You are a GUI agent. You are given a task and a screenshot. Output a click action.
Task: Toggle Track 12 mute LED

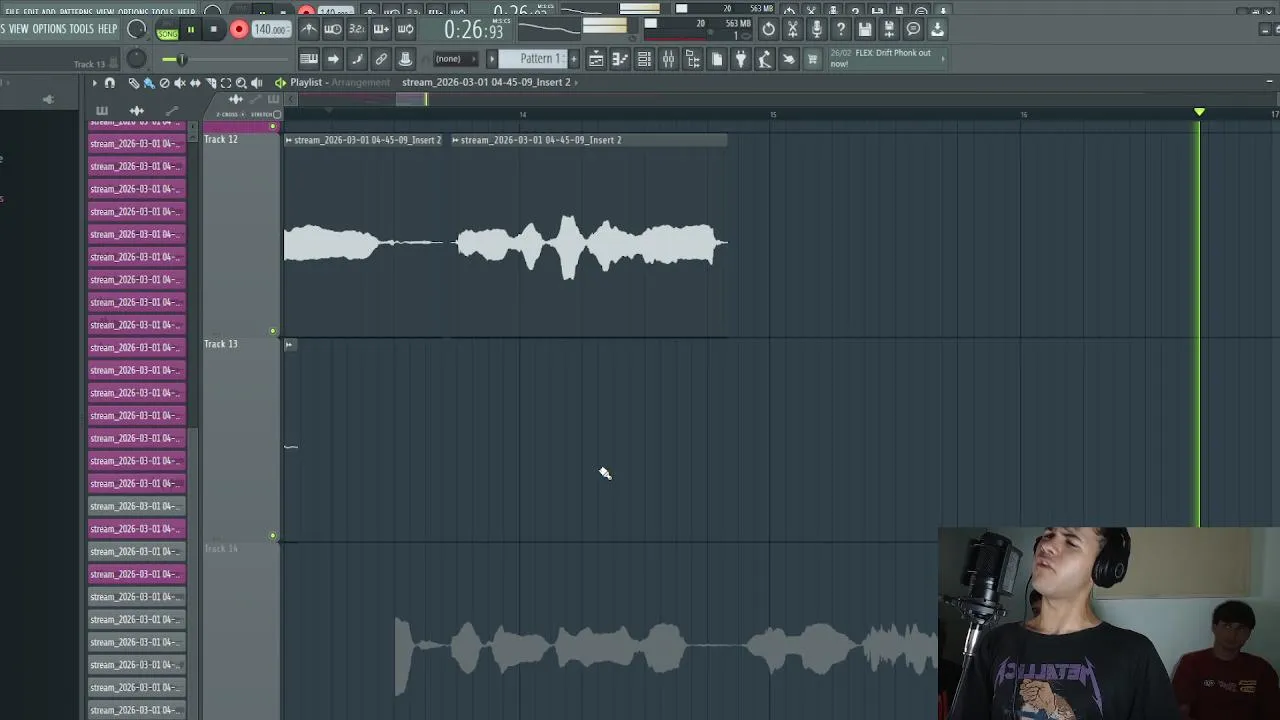pyautogui.click(x=273, y=331)
